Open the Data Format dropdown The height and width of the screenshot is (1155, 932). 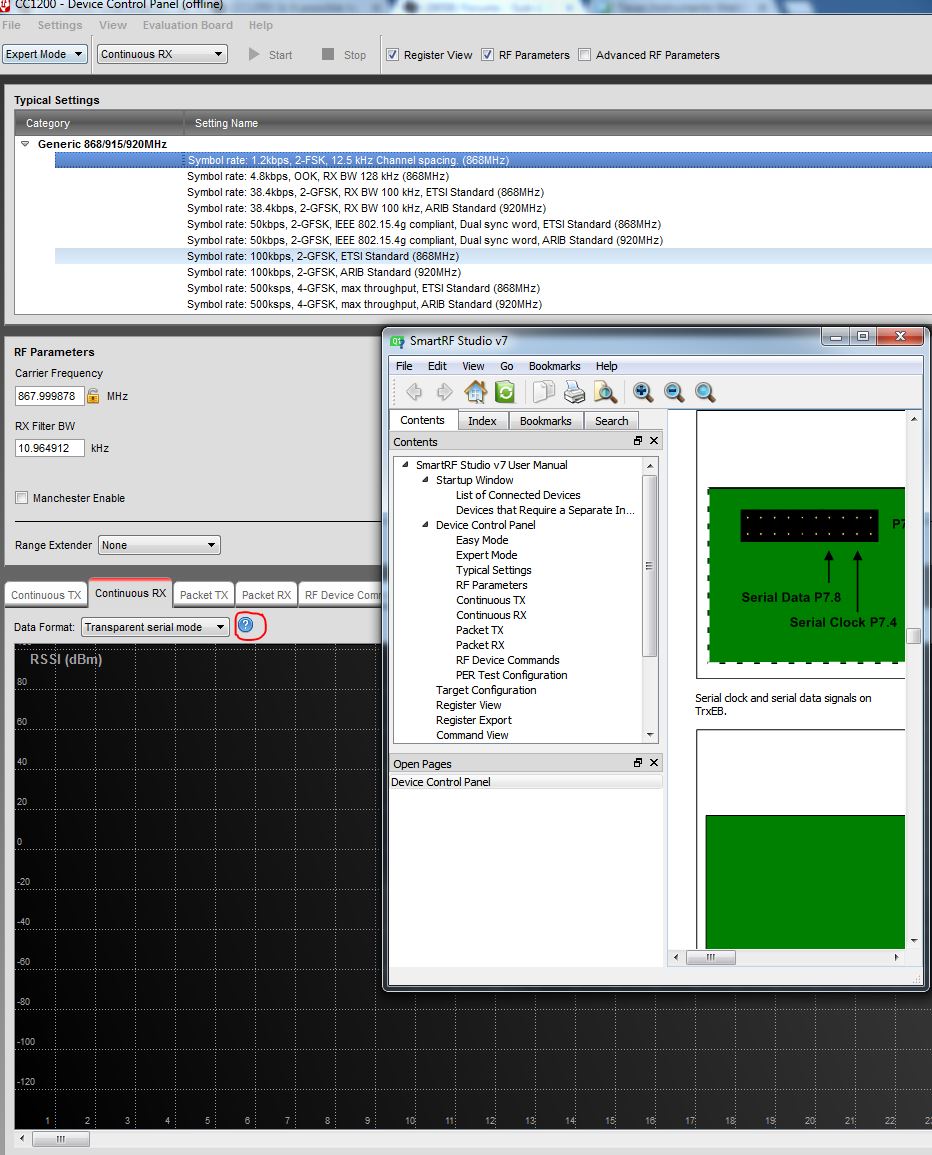(x=155, y=627)
